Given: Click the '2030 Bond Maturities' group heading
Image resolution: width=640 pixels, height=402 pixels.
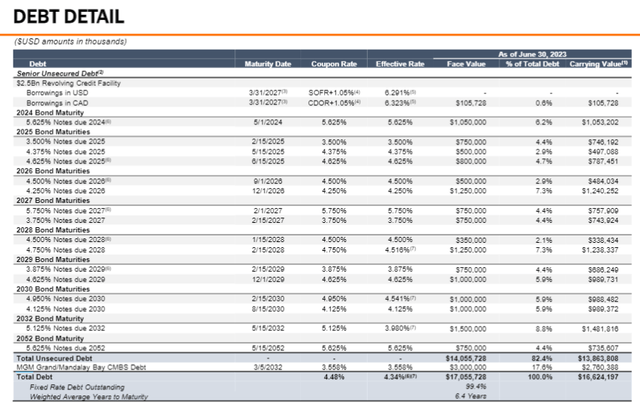Looking at the screenshot, I should pyautogui.click(x=53, y=289).
